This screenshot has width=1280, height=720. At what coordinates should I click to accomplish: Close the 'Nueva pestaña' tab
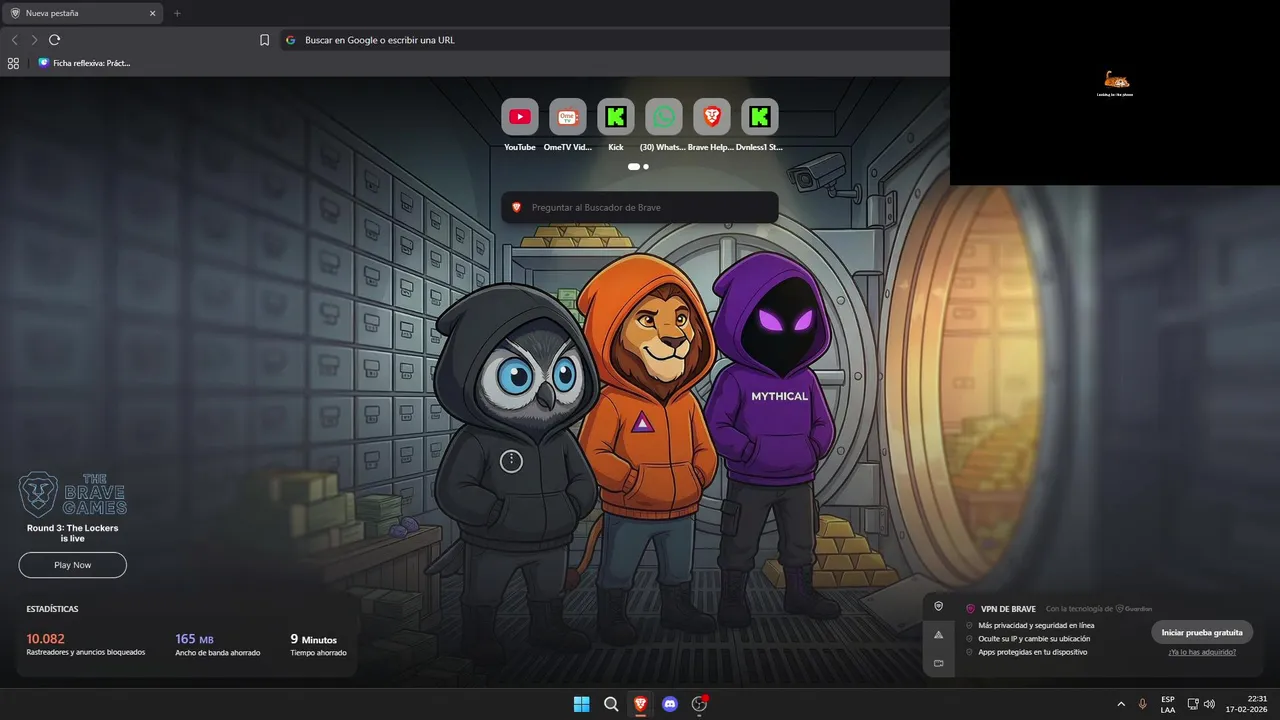click(153, 13)
